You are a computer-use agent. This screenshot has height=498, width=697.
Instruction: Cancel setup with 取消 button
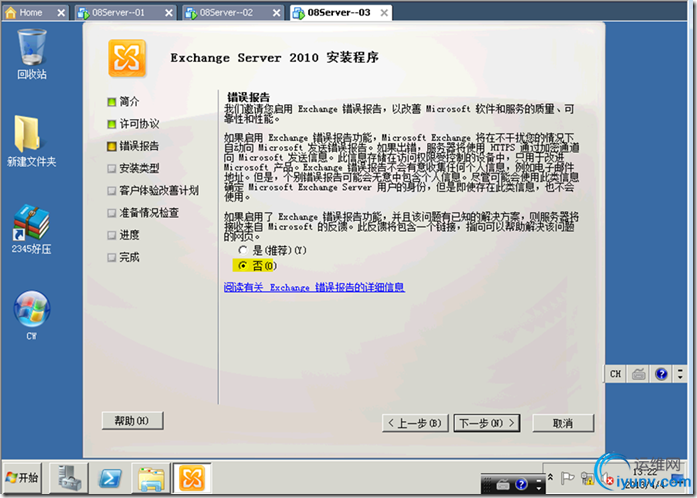563,423
